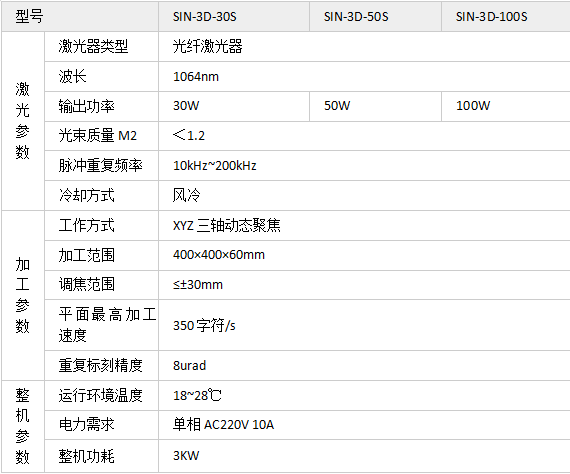This screenshot has height=474, width=570.
Task: Click the SIN-3D-30S model header cell
Action: pyautogui.click(x=234, y=17)
